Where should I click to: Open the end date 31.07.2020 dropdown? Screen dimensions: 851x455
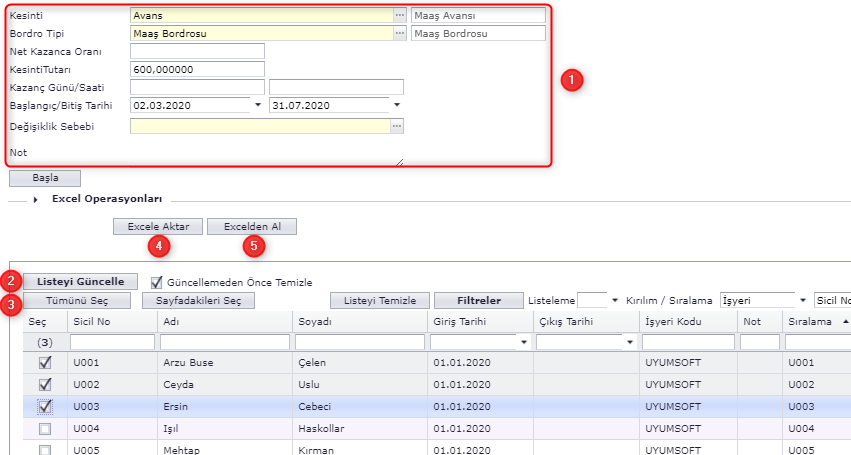[396, 104]
